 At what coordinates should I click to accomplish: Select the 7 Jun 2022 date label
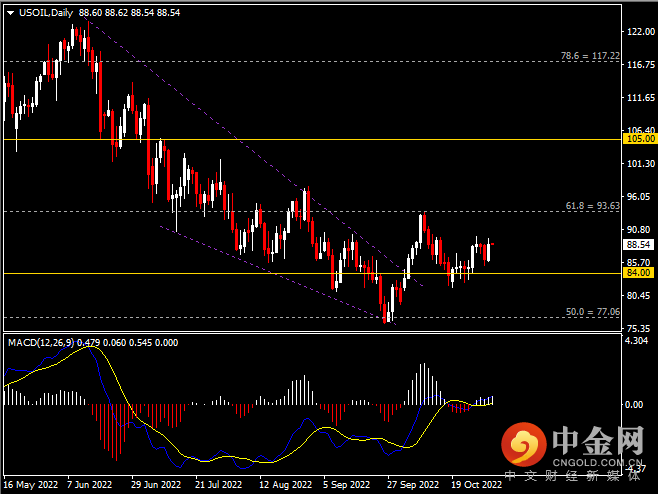pos(91,484)
